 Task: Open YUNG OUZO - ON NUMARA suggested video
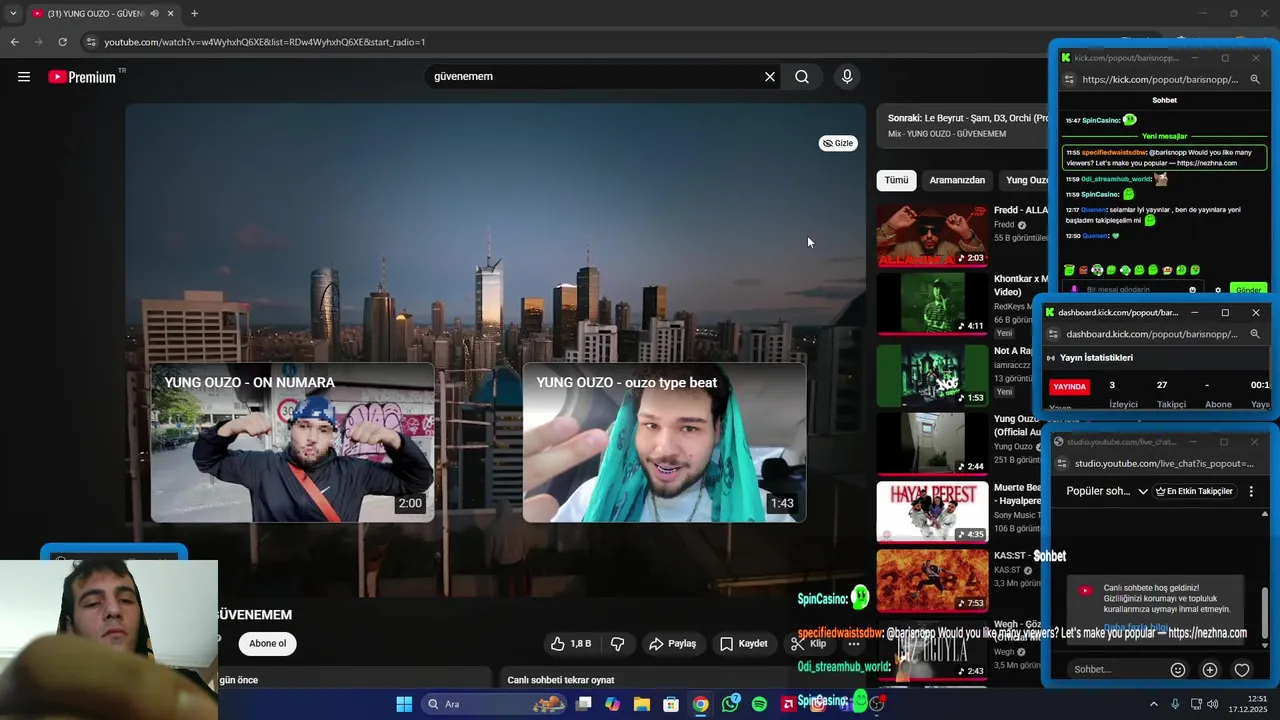tap(292, 442)
